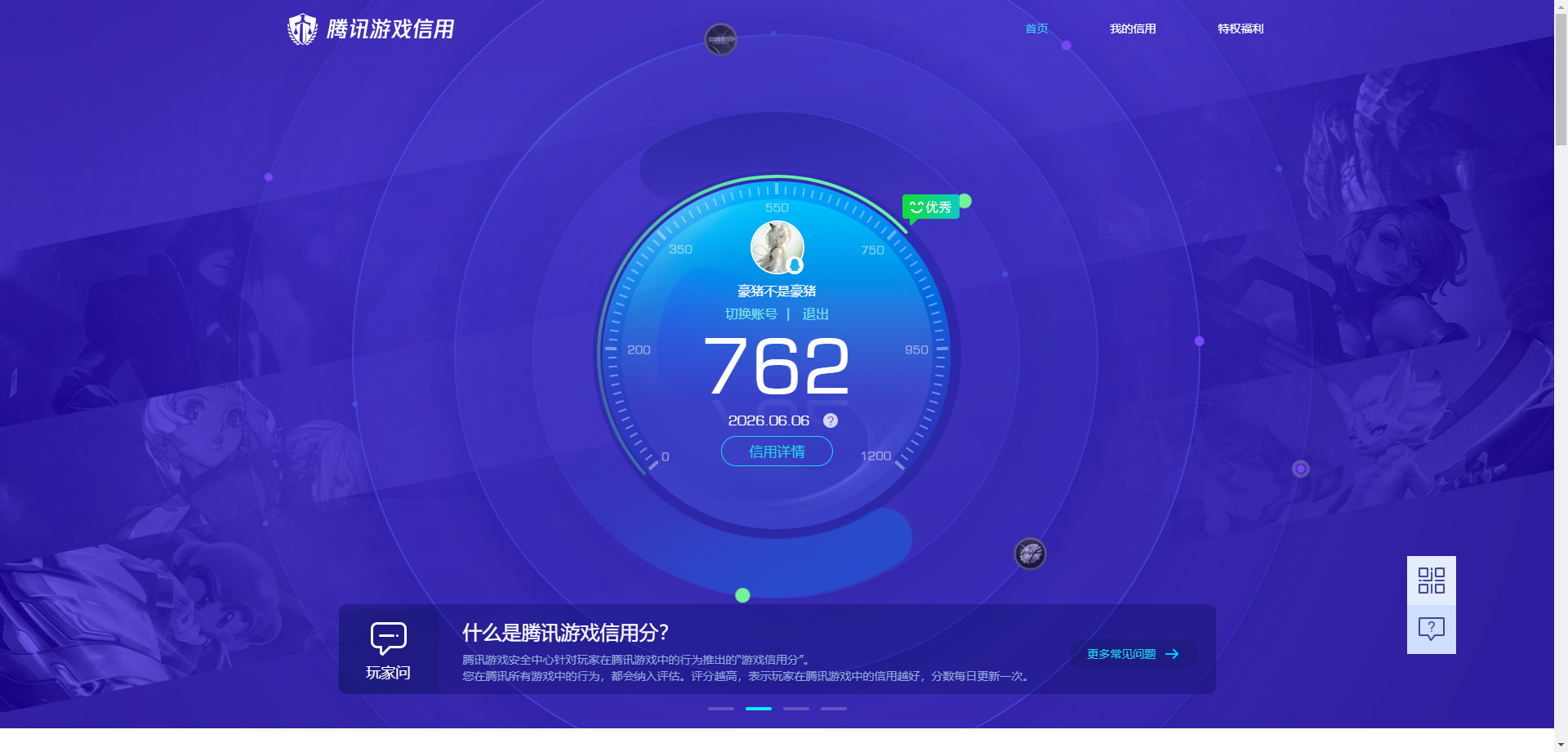
Task: Select the first carousel indicator dash
Action: [x=721, y=709]
